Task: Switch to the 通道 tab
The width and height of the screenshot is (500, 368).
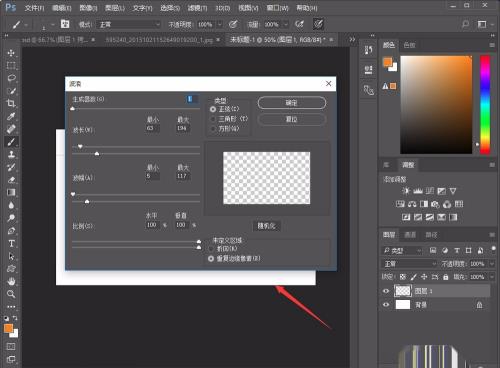Action: point(410,235)
